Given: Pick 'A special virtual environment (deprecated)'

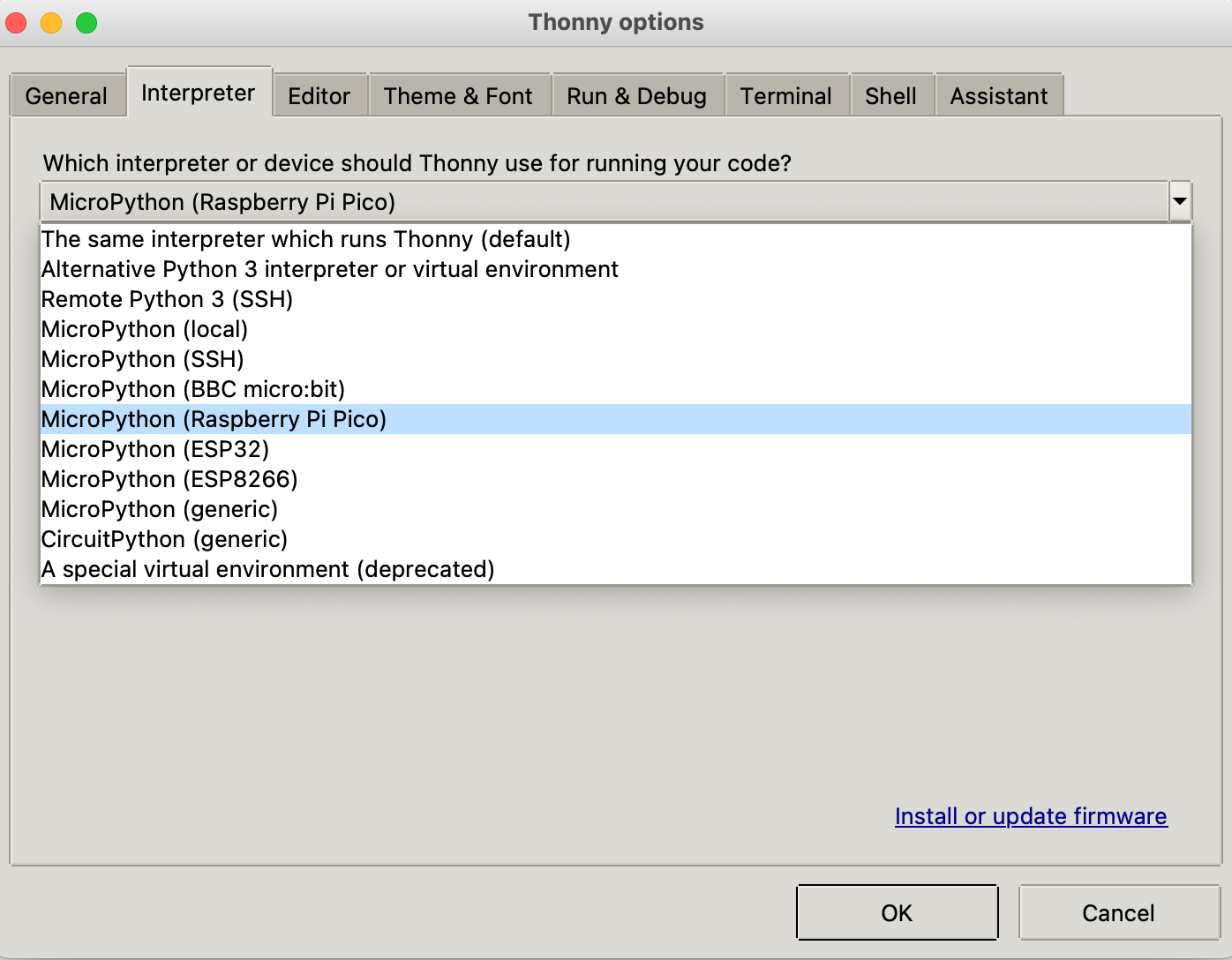Looking at the screenshot, I should pyautogui.click(x=616, y=569).
